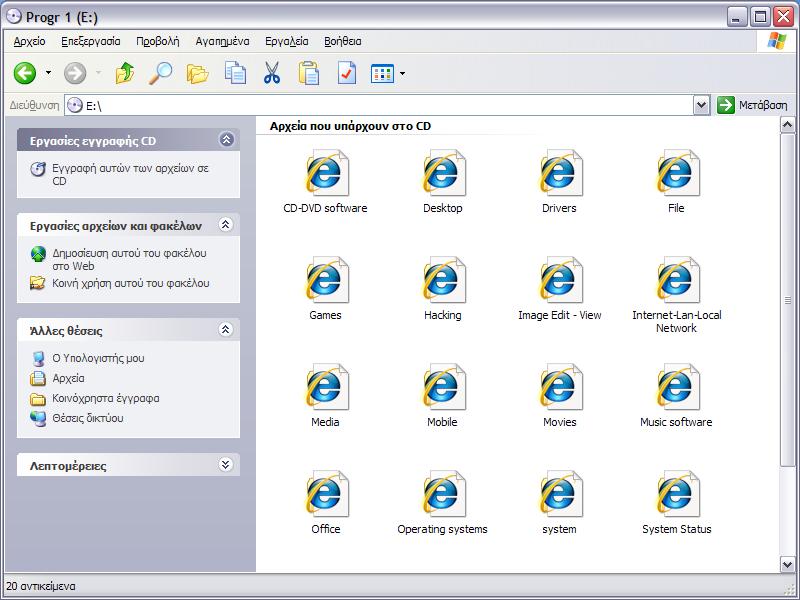Screen dimensions: 800x600
Task: Select the Operating systems icon
Action: [442, 494]
